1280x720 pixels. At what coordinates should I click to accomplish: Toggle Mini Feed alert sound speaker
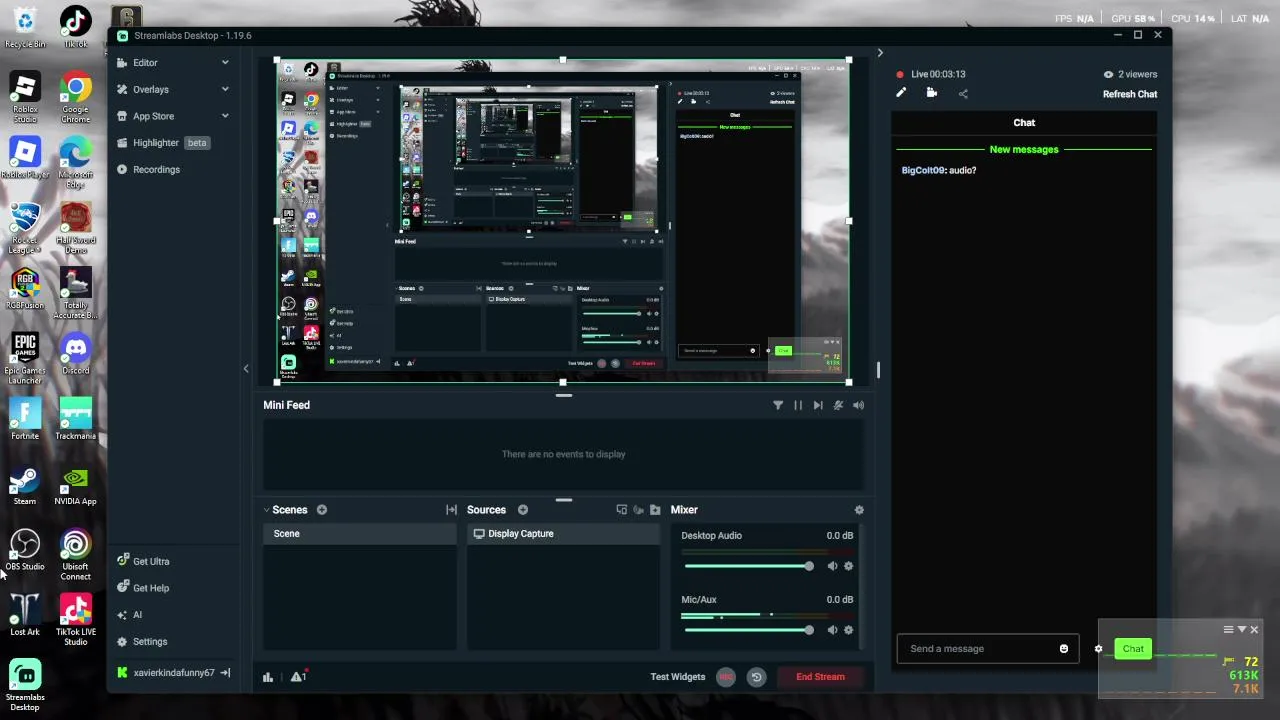[858, 405]
